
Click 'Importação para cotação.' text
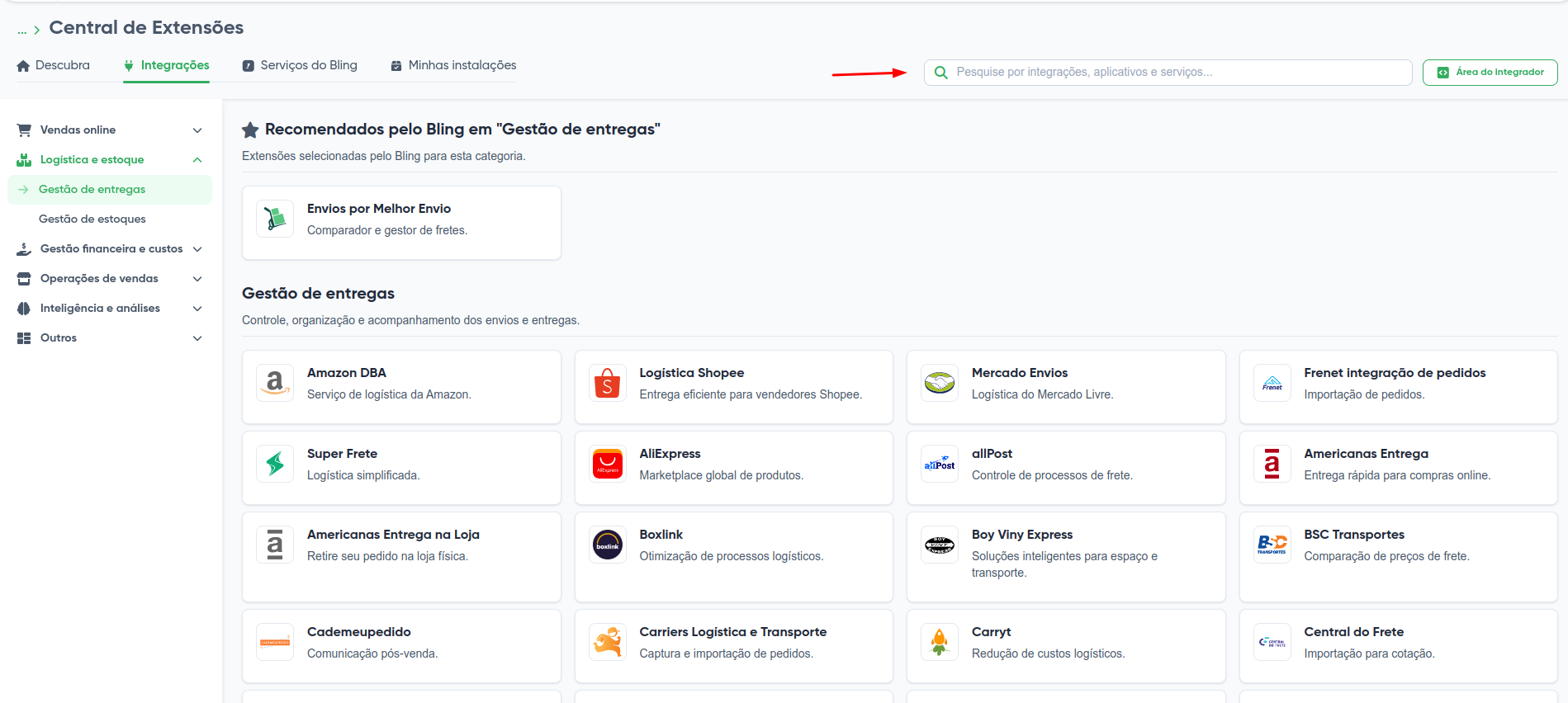[x=1369, y=653]
